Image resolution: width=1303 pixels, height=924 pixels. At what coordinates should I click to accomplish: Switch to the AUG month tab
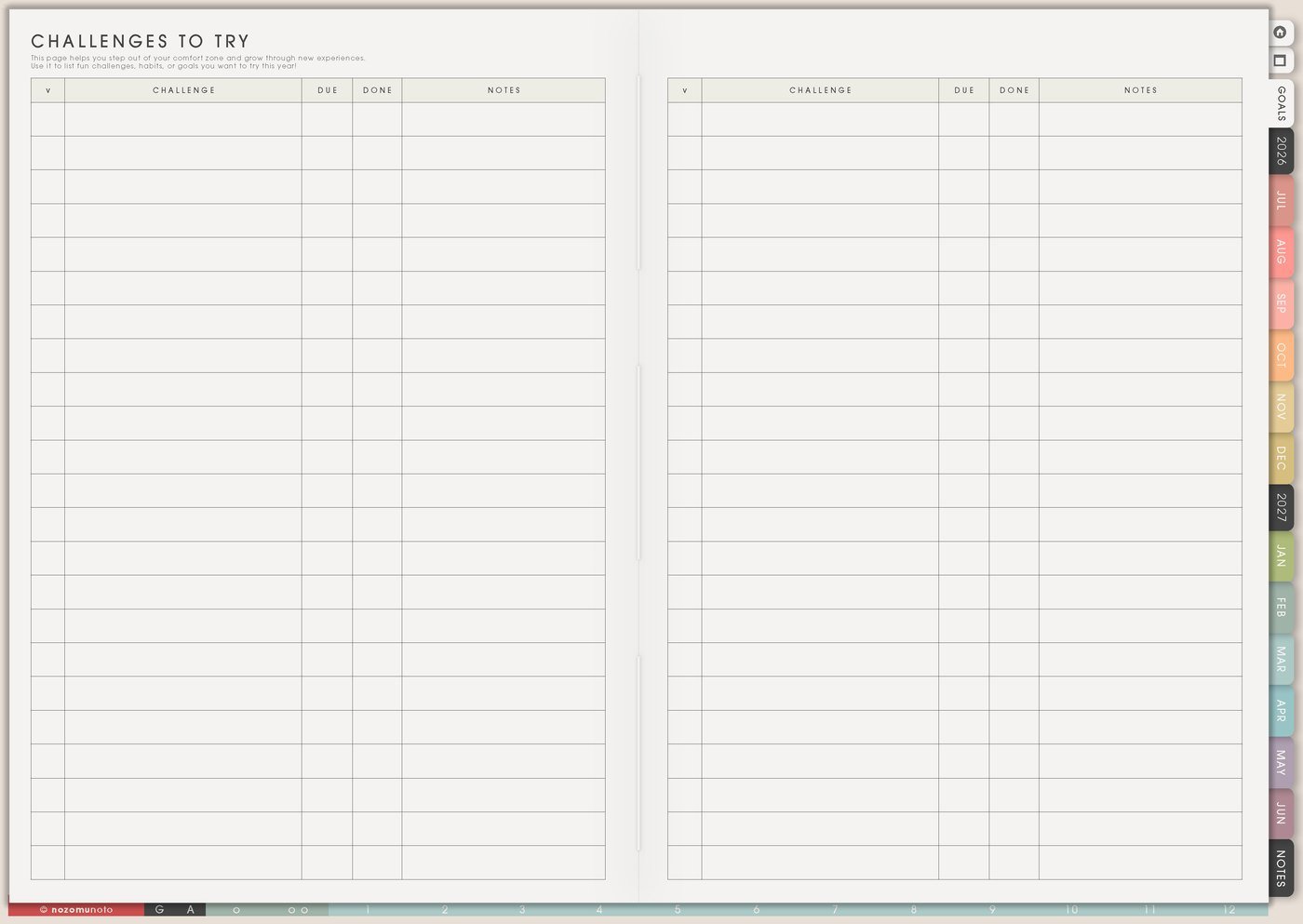click(x=1282, y=252)
